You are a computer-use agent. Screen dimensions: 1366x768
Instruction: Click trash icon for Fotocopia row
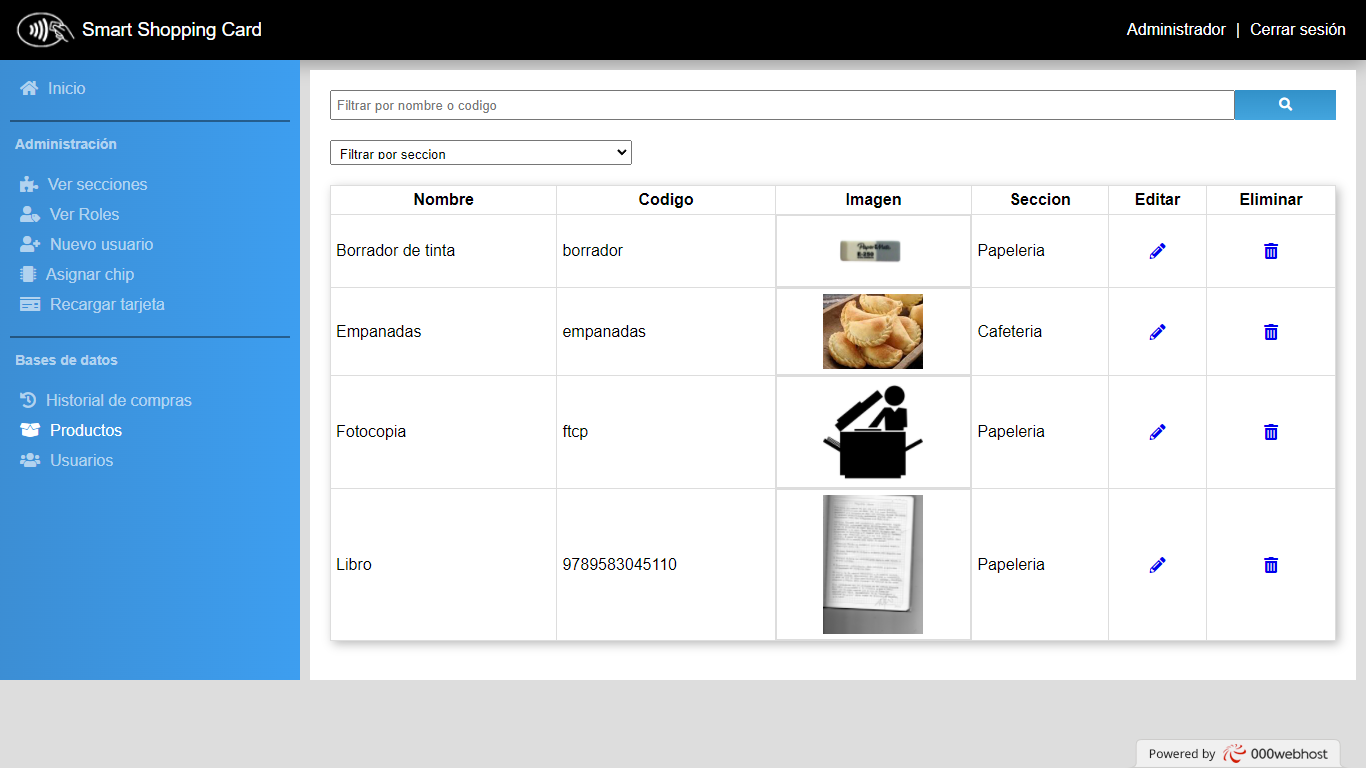click(1271, 432)
